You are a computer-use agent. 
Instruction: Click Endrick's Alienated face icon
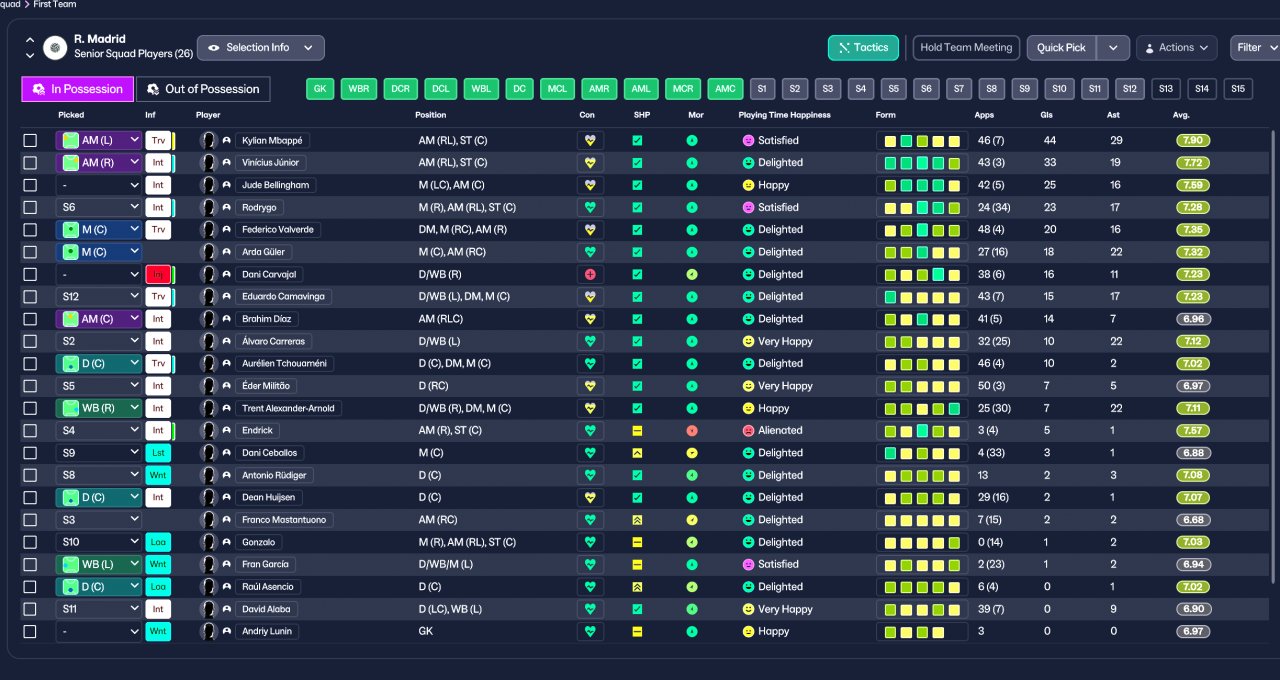[747, 431]
